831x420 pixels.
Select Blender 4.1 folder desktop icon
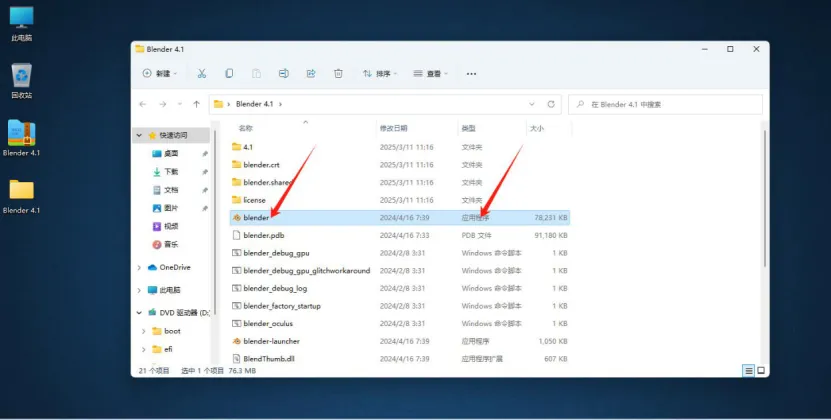tap(21, 196)
